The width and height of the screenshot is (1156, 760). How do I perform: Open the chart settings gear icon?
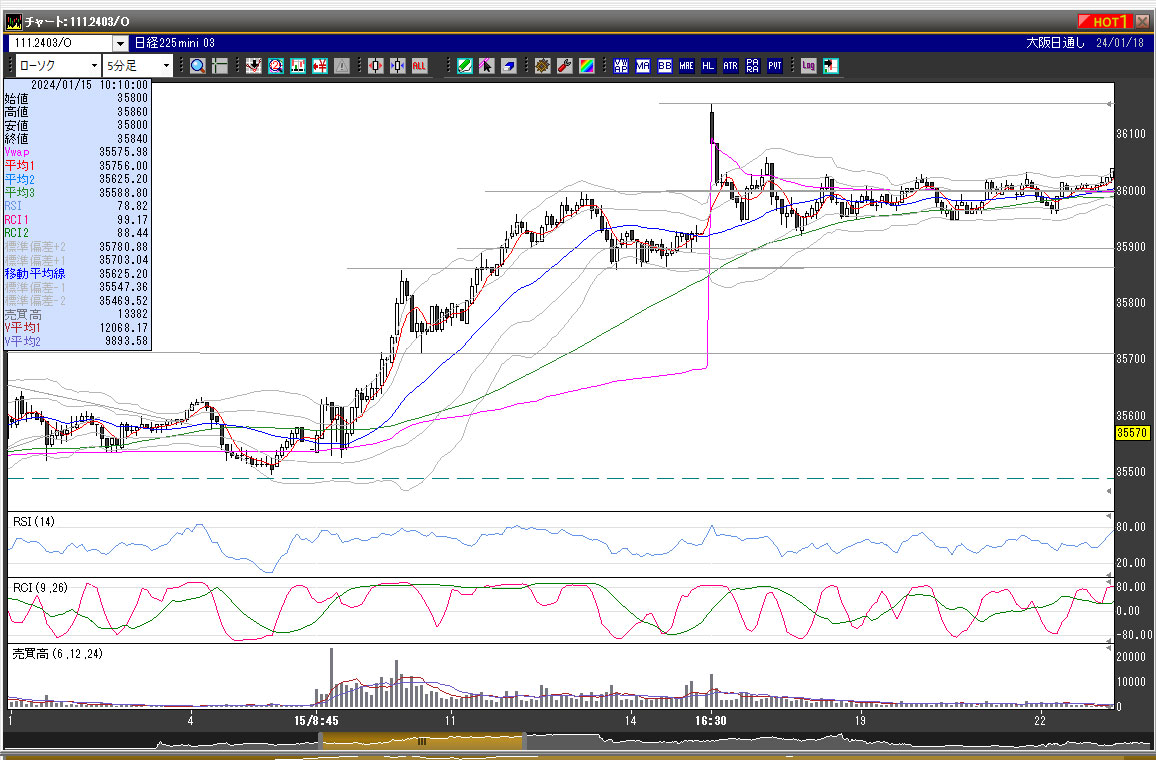click(x=543, y=66)
